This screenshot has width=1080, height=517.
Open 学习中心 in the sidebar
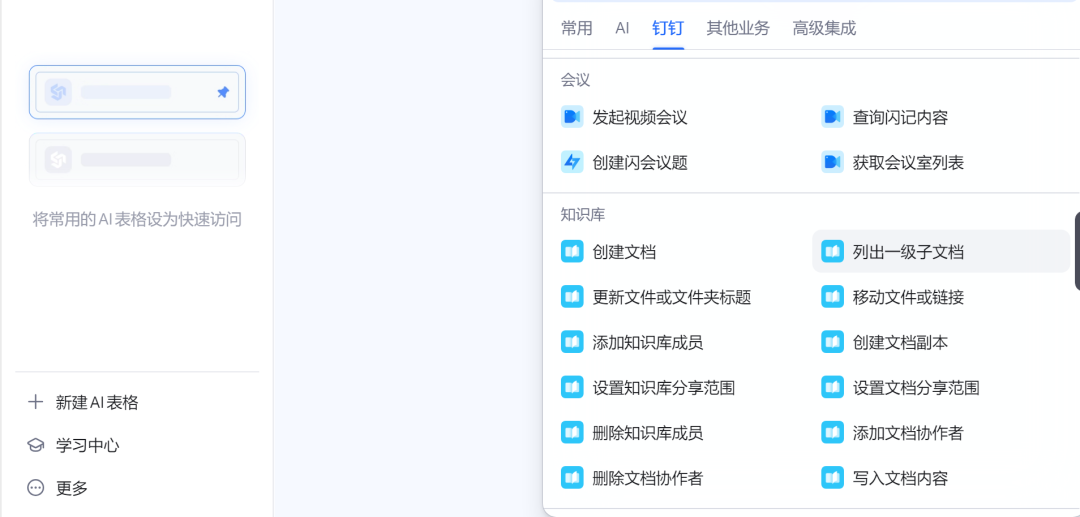pos(87,445)
